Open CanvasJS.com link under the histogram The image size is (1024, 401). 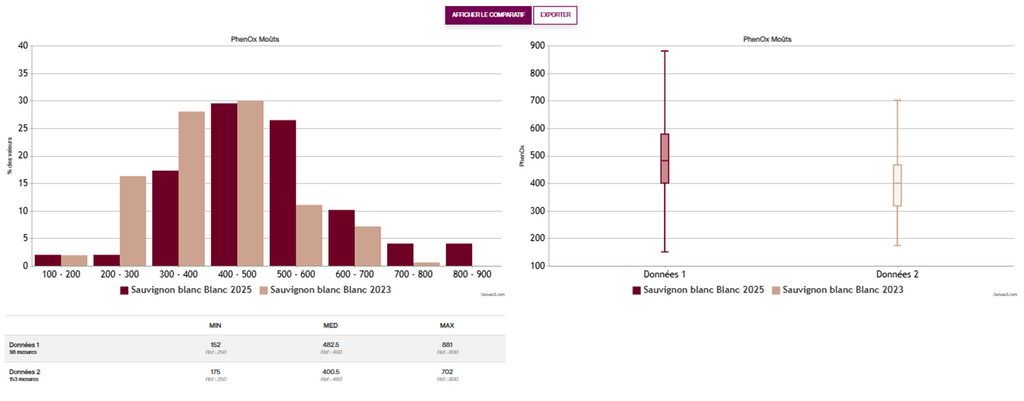coord(494,295)
